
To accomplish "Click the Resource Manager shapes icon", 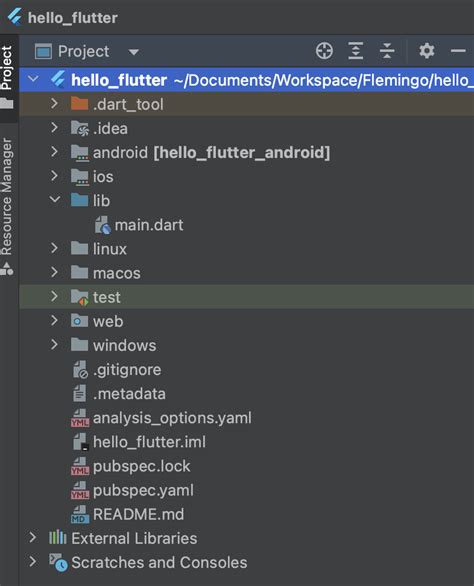I will [7, 269].
